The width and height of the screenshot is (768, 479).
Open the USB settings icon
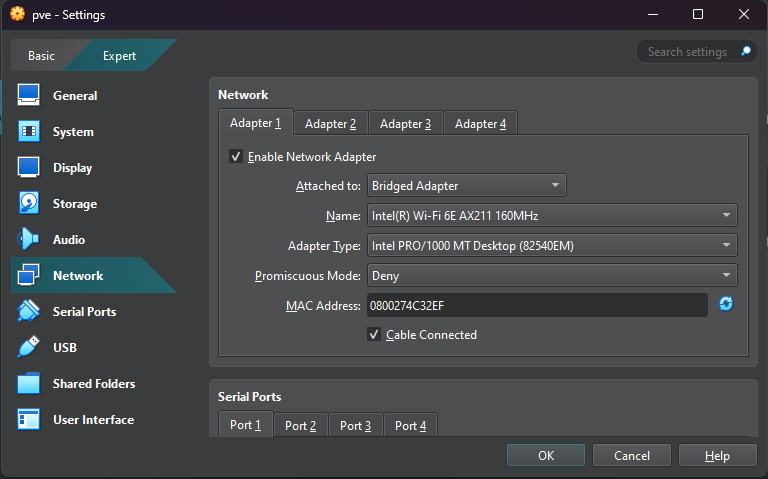[x=28, y=348]
